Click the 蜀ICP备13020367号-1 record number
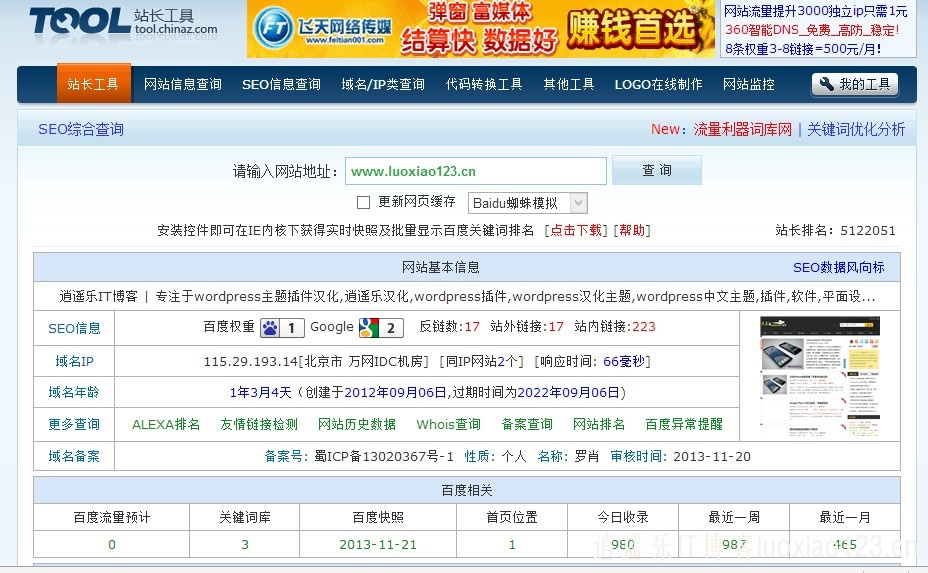Viewport: 928px width, 573px height. tap(384, 456)
